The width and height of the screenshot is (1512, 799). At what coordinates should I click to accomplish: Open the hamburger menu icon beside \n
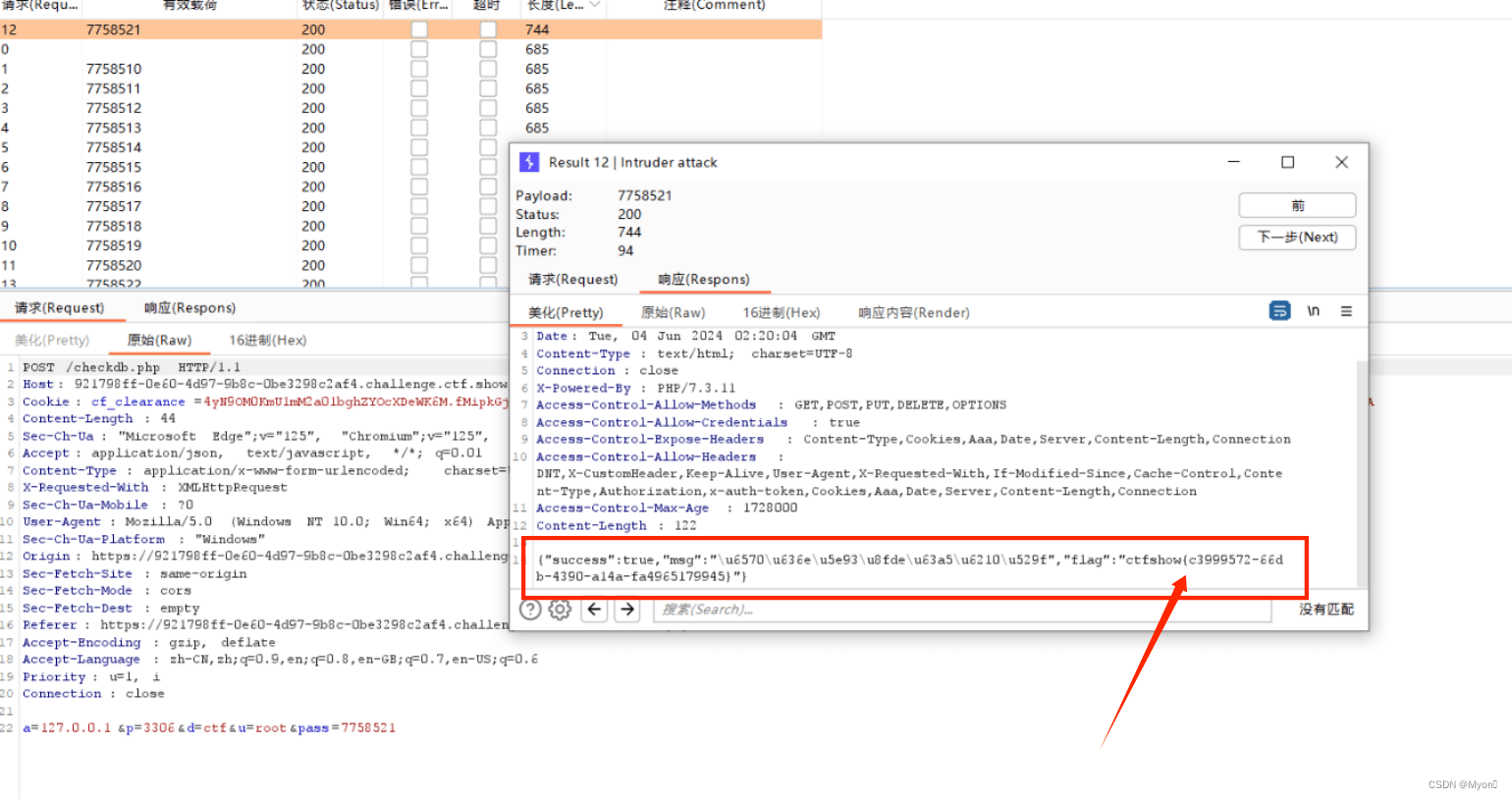point(1346,309)
